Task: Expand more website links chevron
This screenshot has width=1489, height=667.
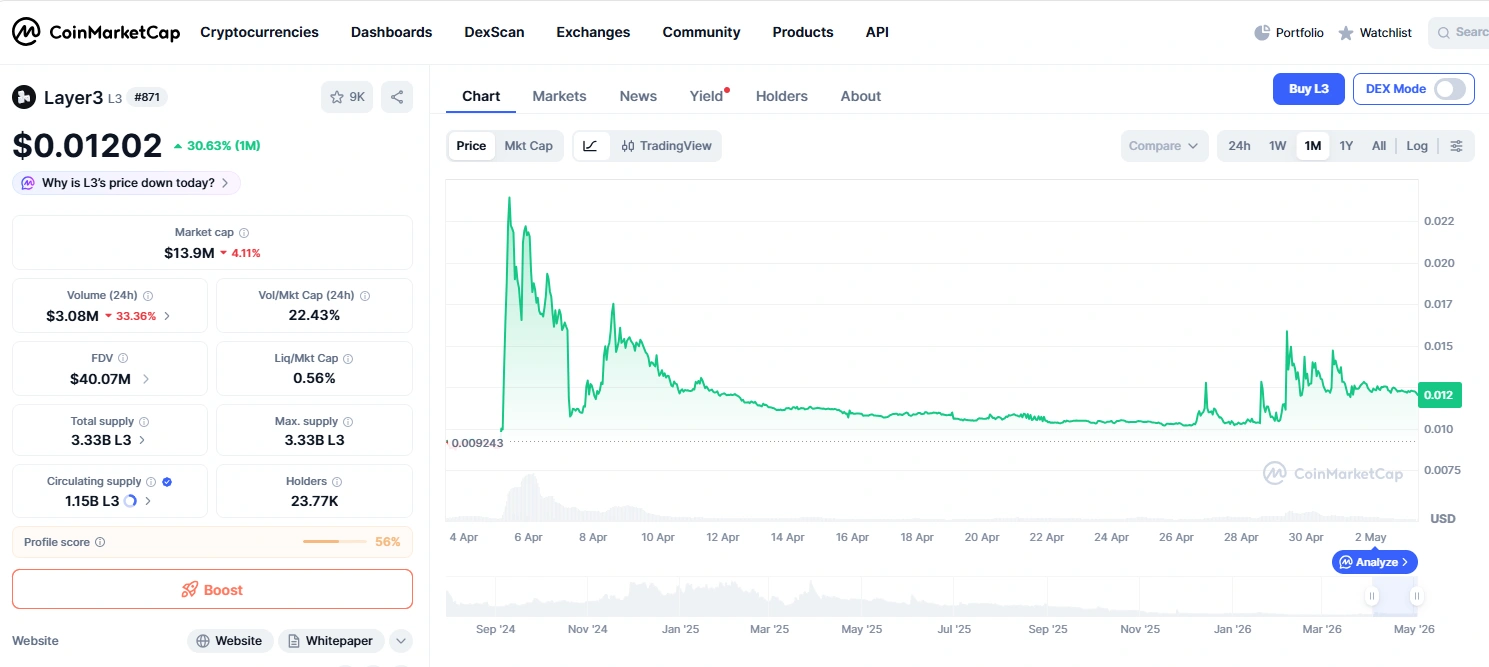Action: 400,641
